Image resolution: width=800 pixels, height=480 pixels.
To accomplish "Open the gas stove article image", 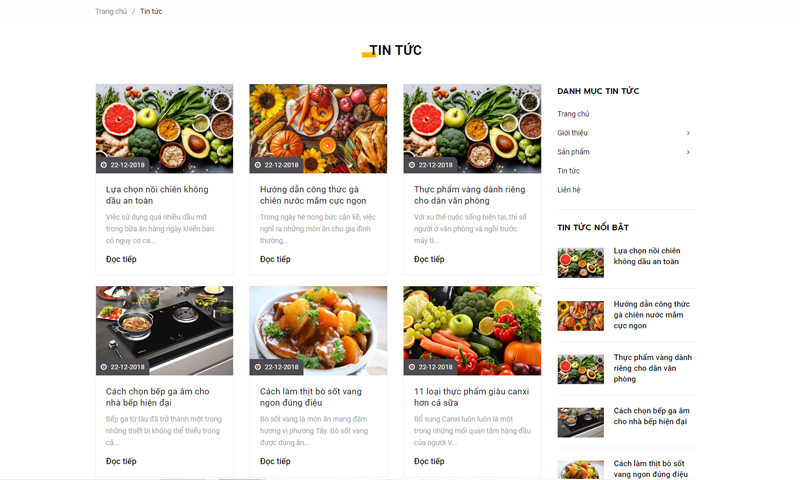I will pyautogui.click(x=164, y=331).
